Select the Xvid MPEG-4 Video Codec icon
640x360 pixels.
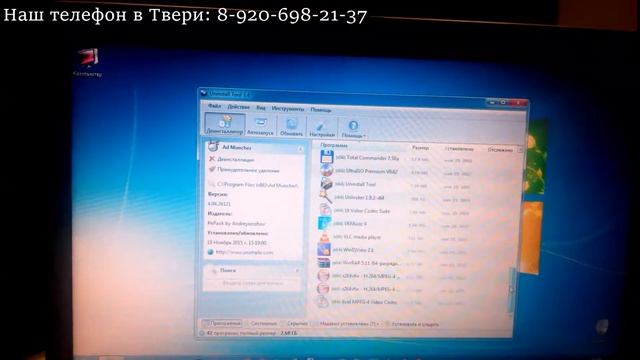pos(322,302)
